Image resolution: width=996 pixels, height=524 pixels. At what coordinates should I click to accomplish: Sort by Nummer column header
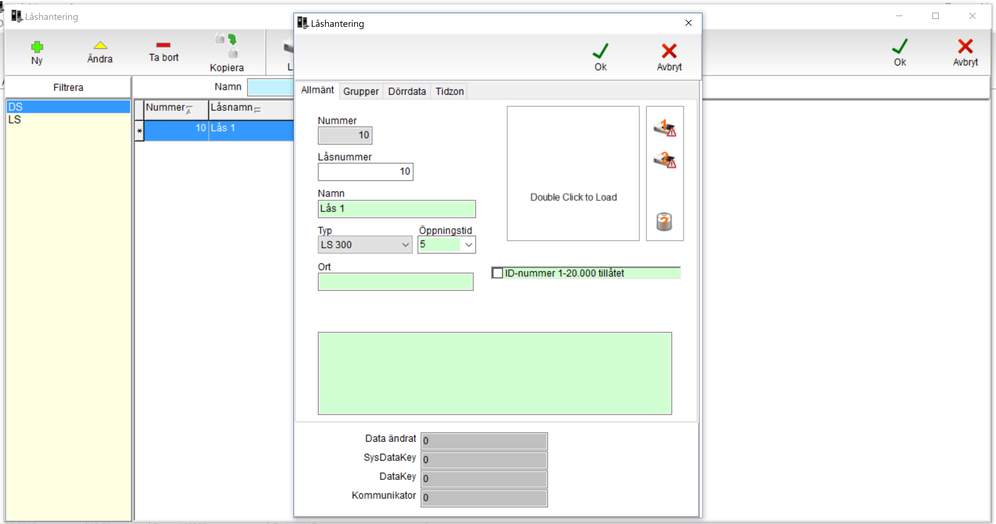click(x=176, y=109)
